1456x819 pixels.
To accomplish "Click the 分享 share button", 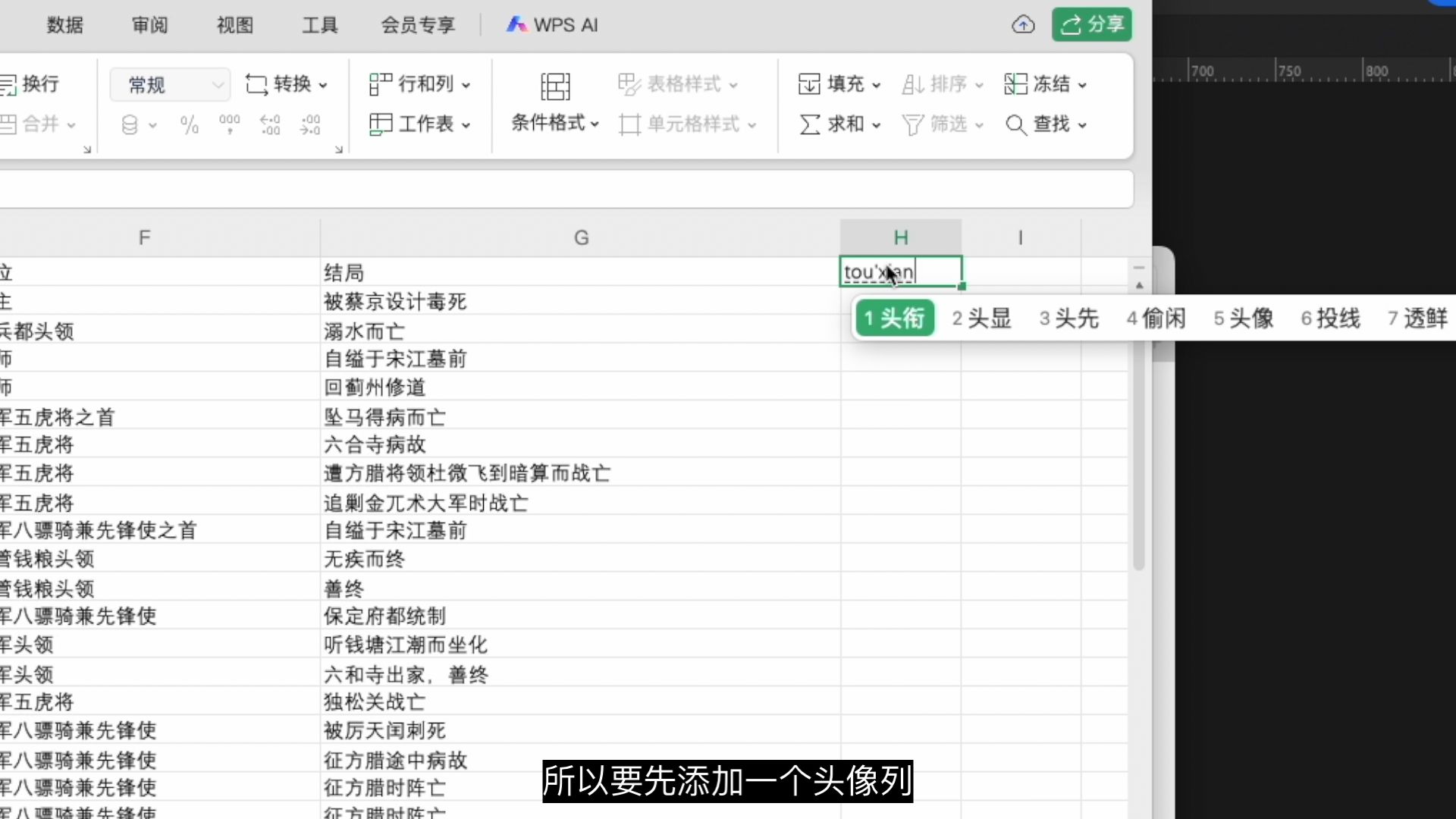I will (1091, 24).
